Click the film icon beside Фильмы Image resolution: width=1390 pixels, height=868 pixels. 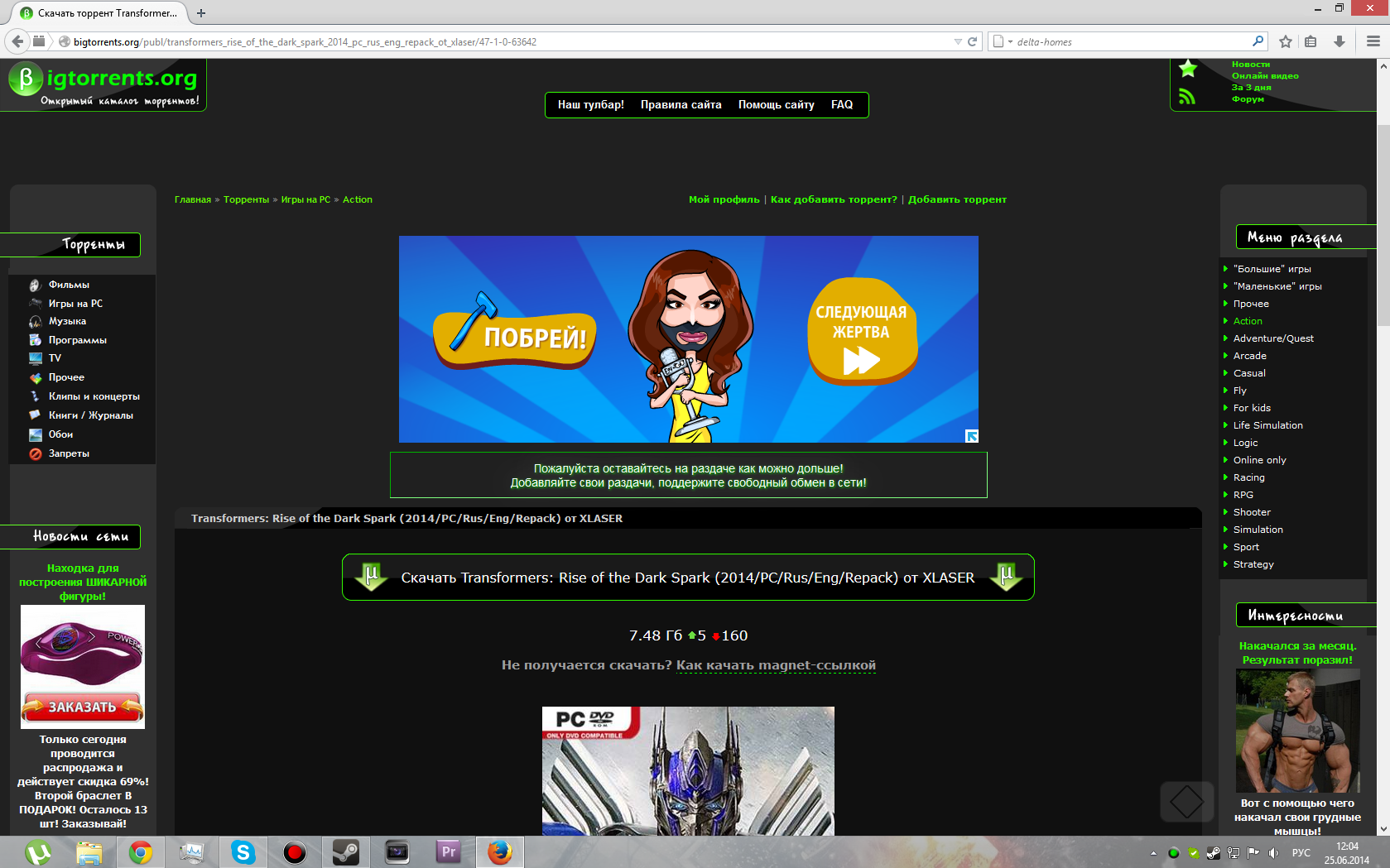click(35, 285)
